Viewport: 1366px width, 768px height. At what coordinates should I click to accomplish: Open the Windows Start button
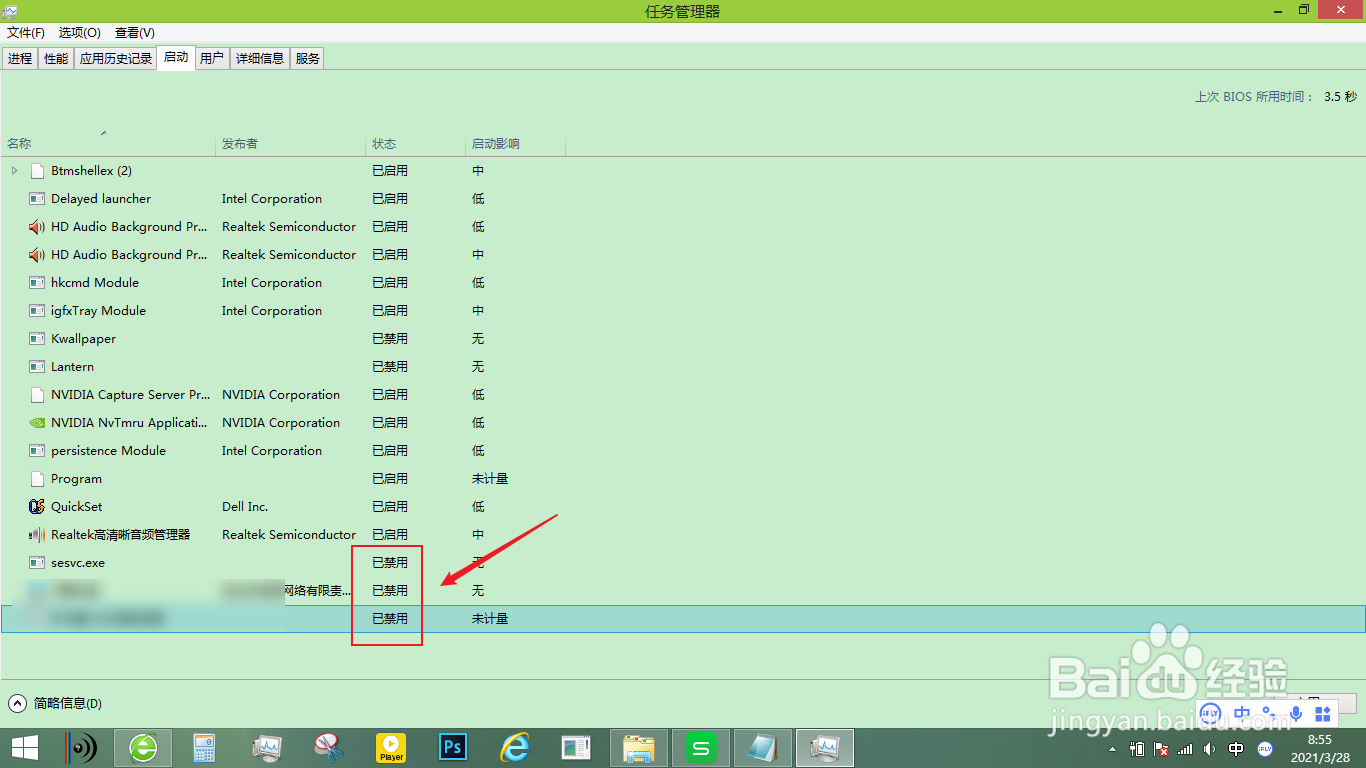tap(25, 748)
